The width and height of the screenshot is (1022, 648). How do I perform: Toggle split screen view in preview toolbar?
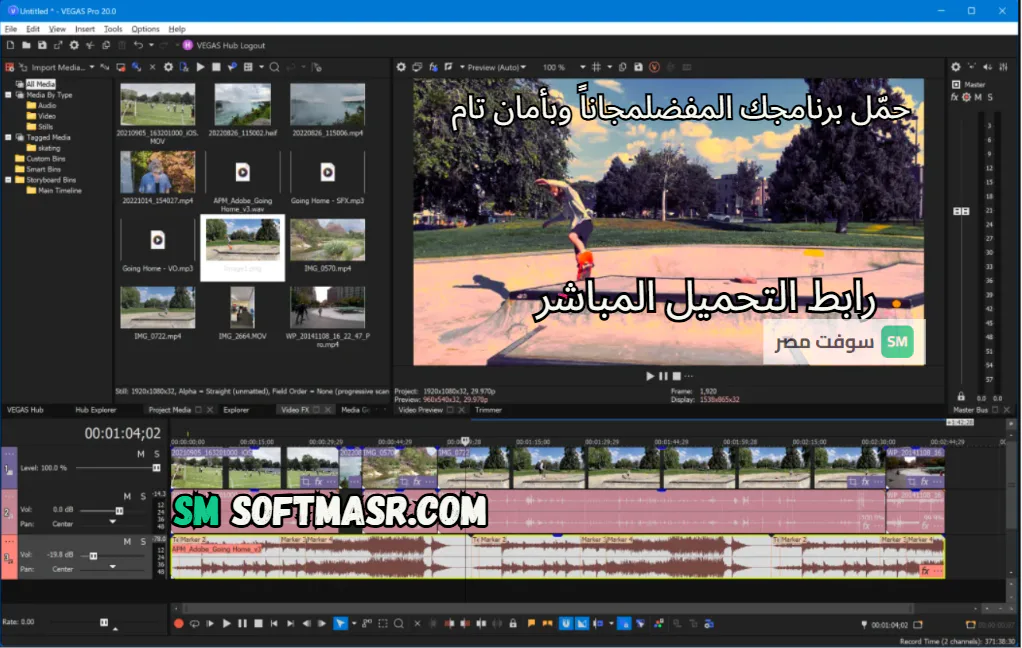click(448, 67)
